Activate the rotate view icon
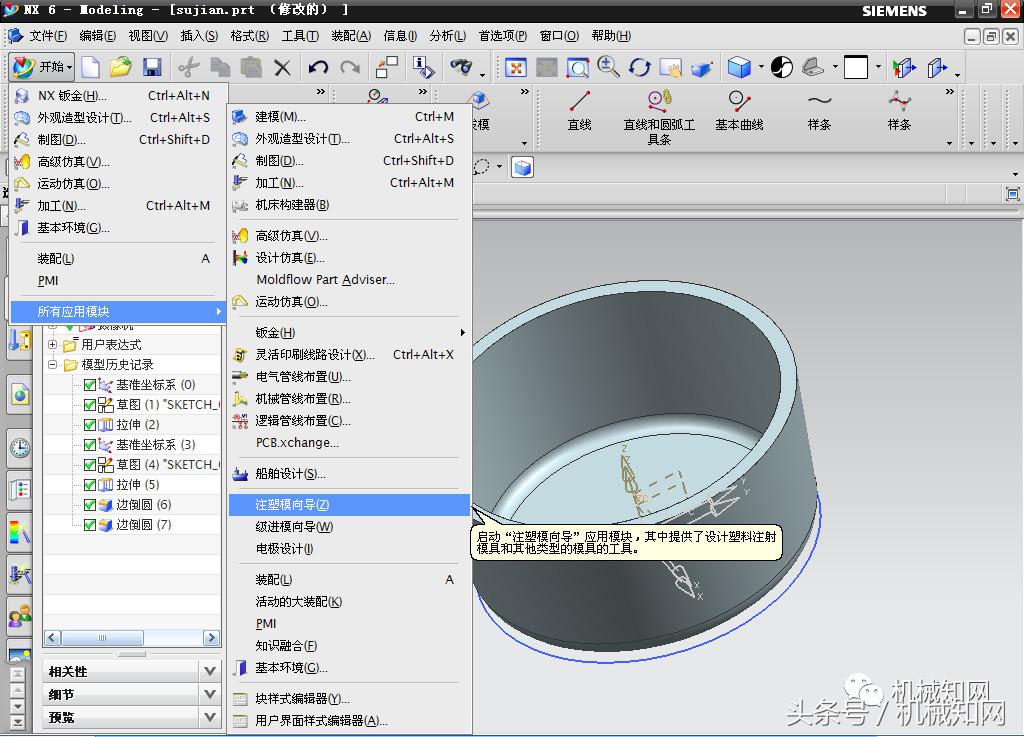This screenshot has height=737, width=1024. point(639,66)
